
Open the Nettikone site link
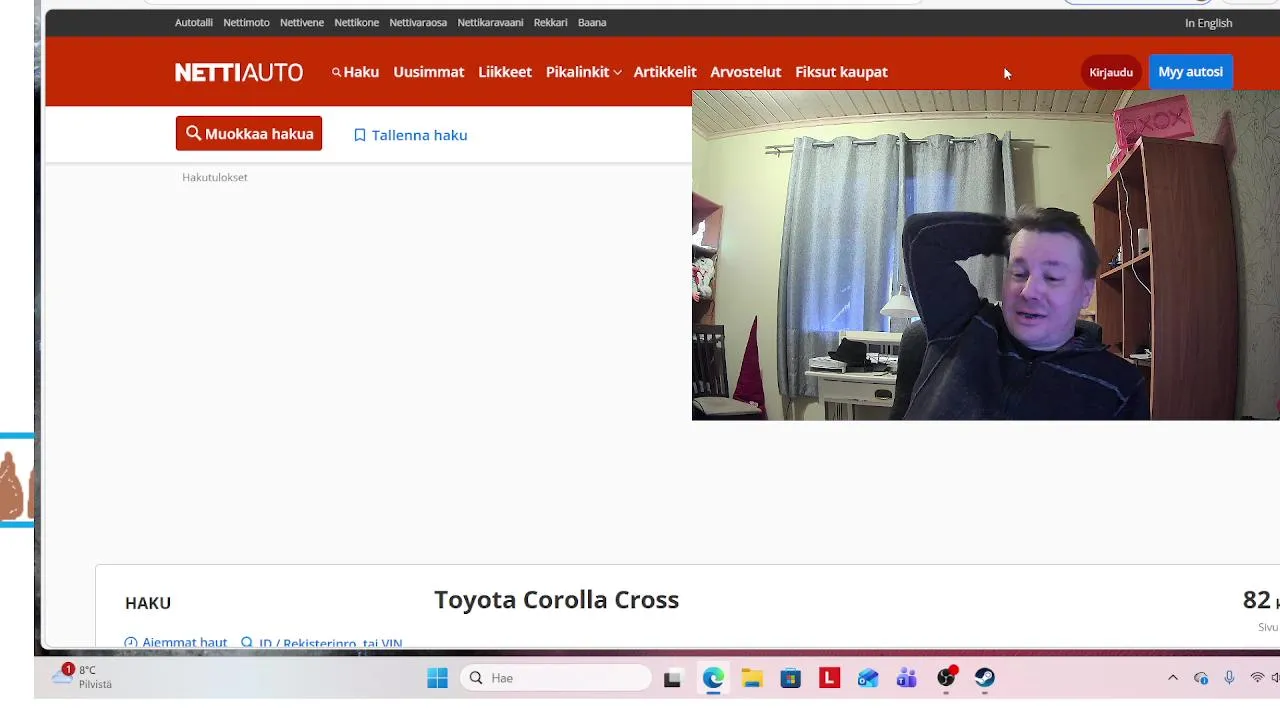point(356,22)
